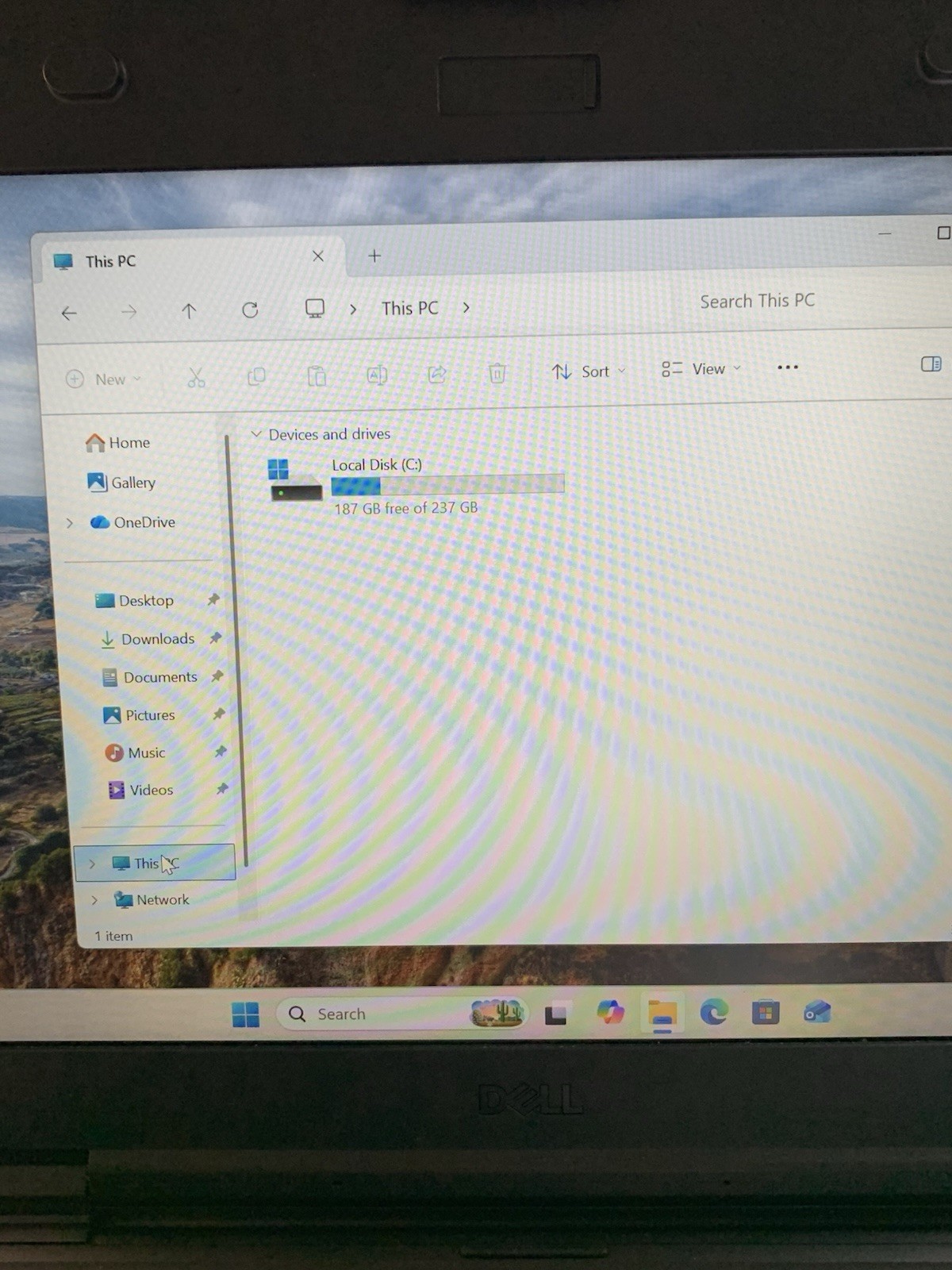Image resolution: width=952 pixels, height=1270 pixels.
Task: Select the Local Disk (C:) drive icon
Action: click(x=295, y=481)
